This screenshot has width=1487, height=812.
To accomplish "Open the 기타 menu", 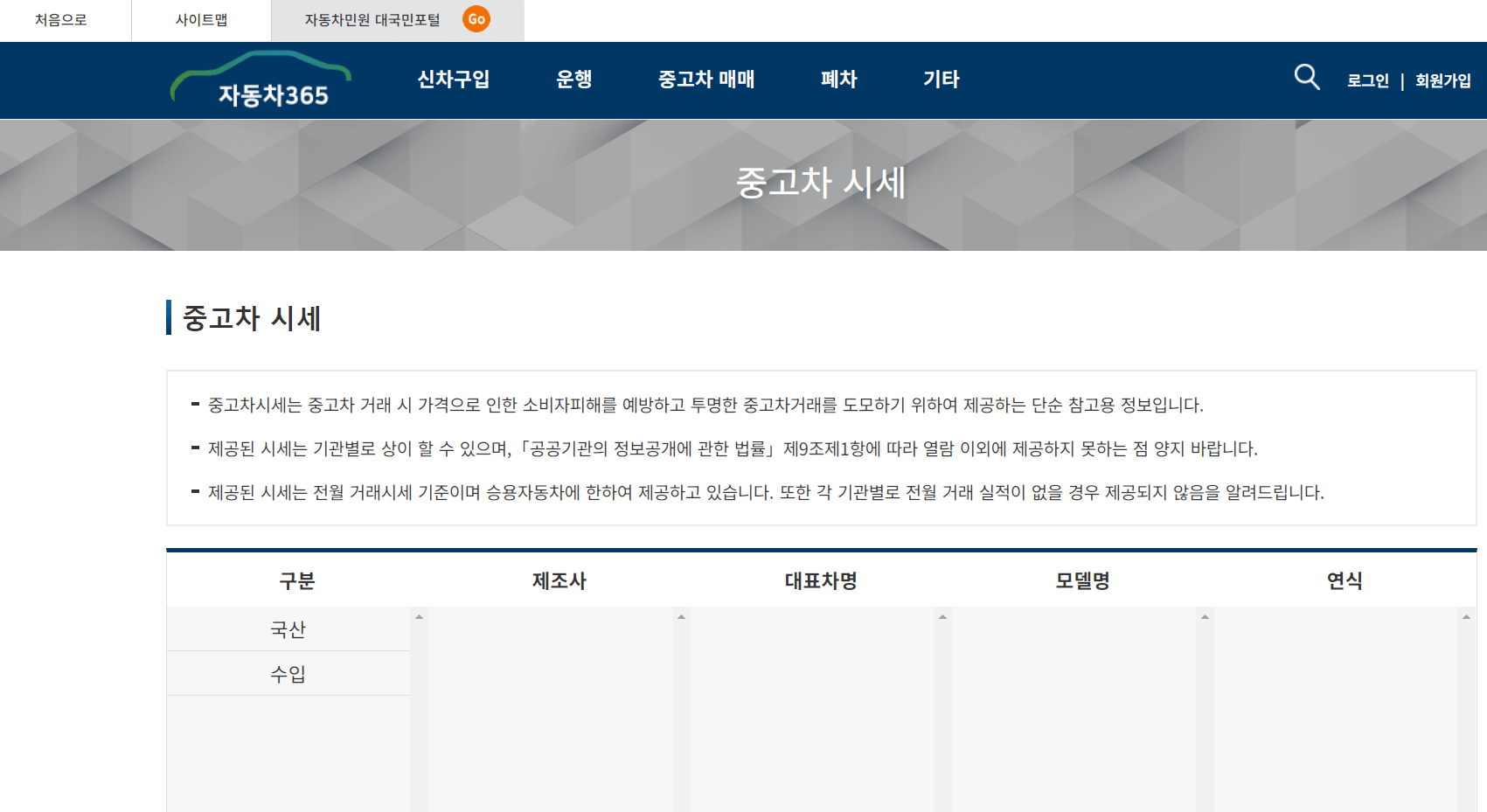I will coord(941,80).
